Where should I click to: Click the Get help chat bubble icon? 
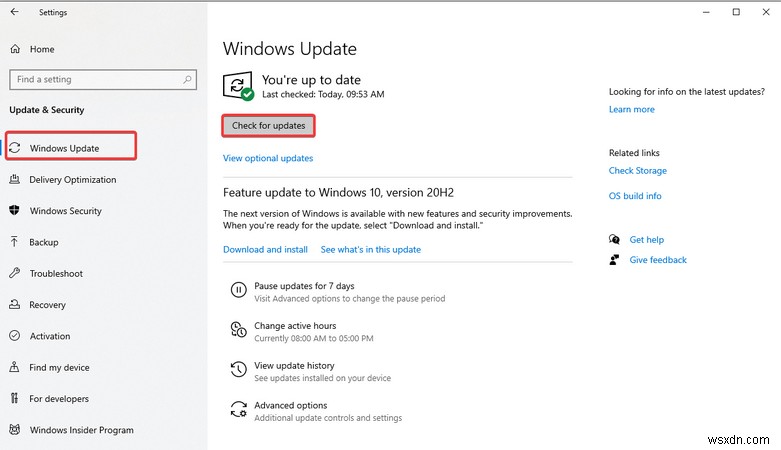(614, 239)
